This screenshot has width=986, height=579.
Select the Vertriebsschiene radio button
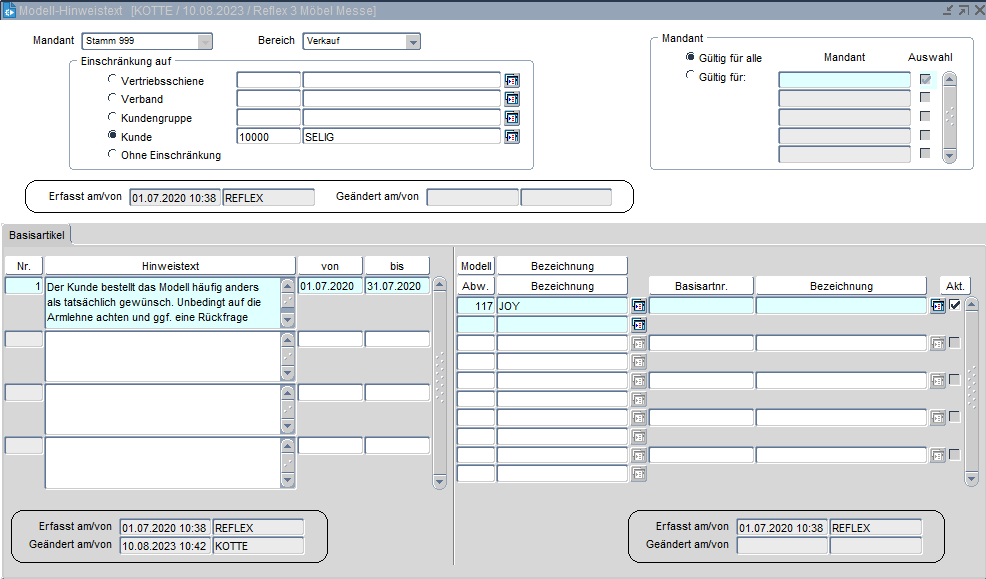click(x=112, y=80)
